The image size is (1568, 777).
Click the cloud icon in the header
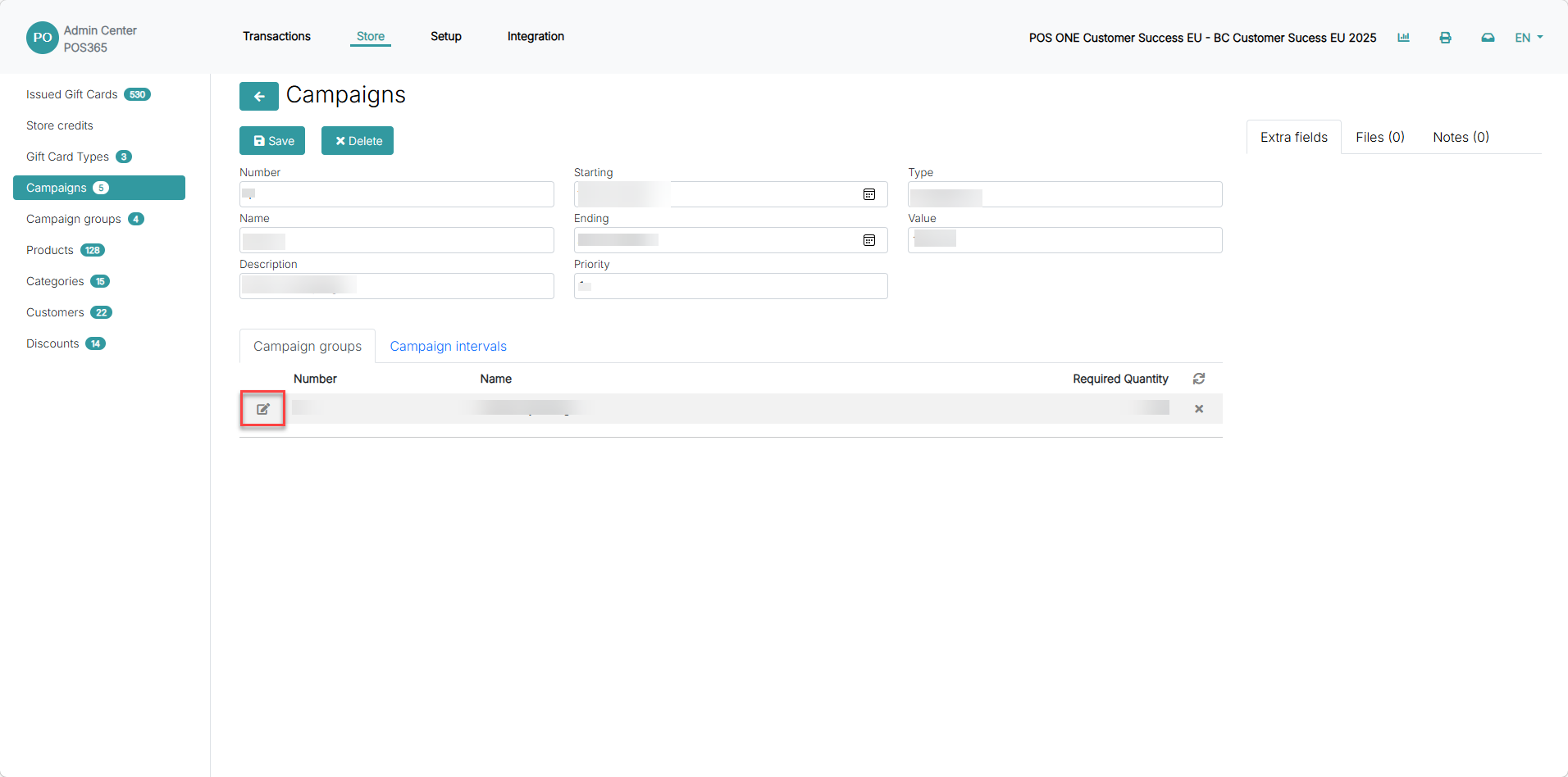pos(1488,38)
